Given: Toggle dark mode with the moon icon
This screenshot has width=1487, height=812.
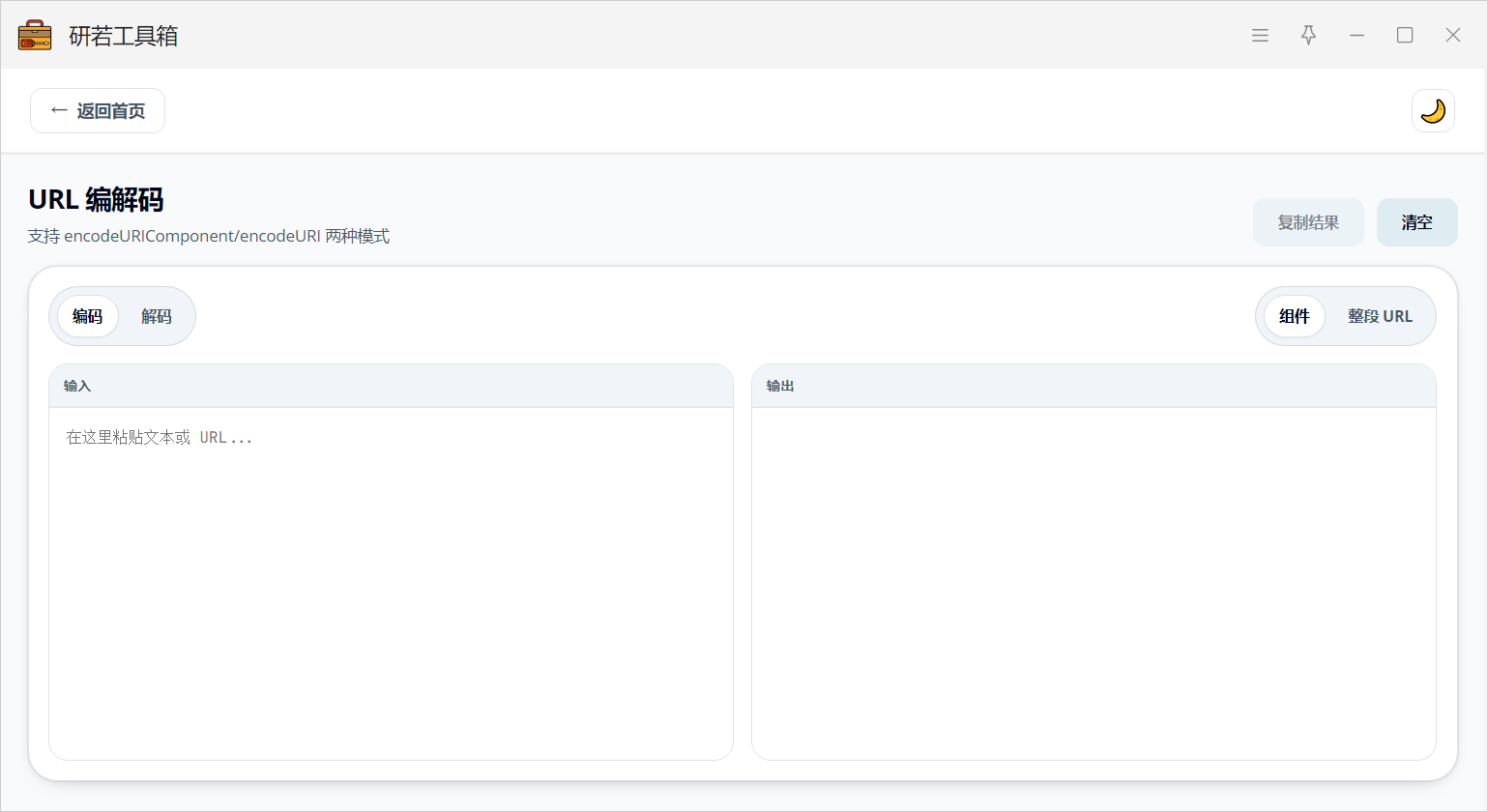Looking at the screenshot, I should click(x=1433, y=111).
